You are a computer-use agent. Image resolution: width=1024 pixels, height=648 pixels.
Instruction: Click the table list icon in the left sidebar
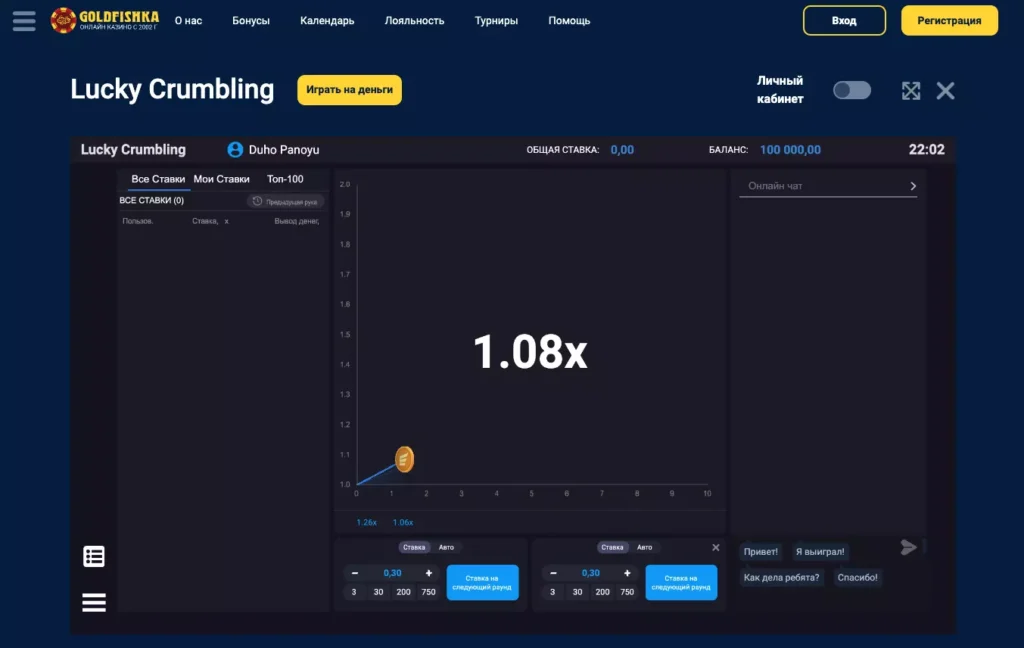(x=94, y=557)
